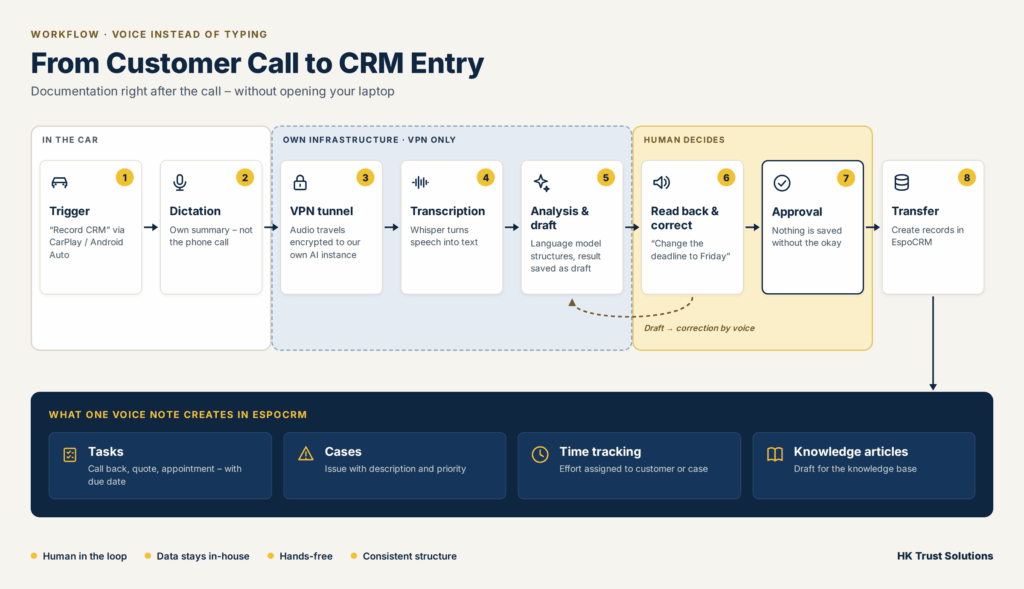The height and width of the screenshot is (589, 1024).
Task: Click the car icon in Trigger card
Action: click(59, 182)
